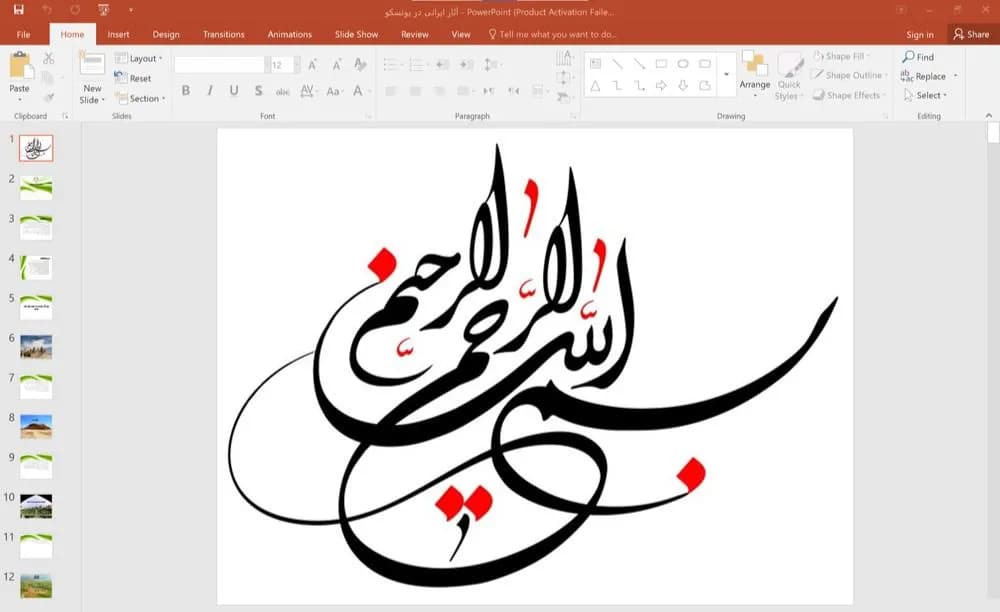Screen dimensions: 1000x612
Task: Click the Redo icon in Quick Access
Action: click(75, 10)
